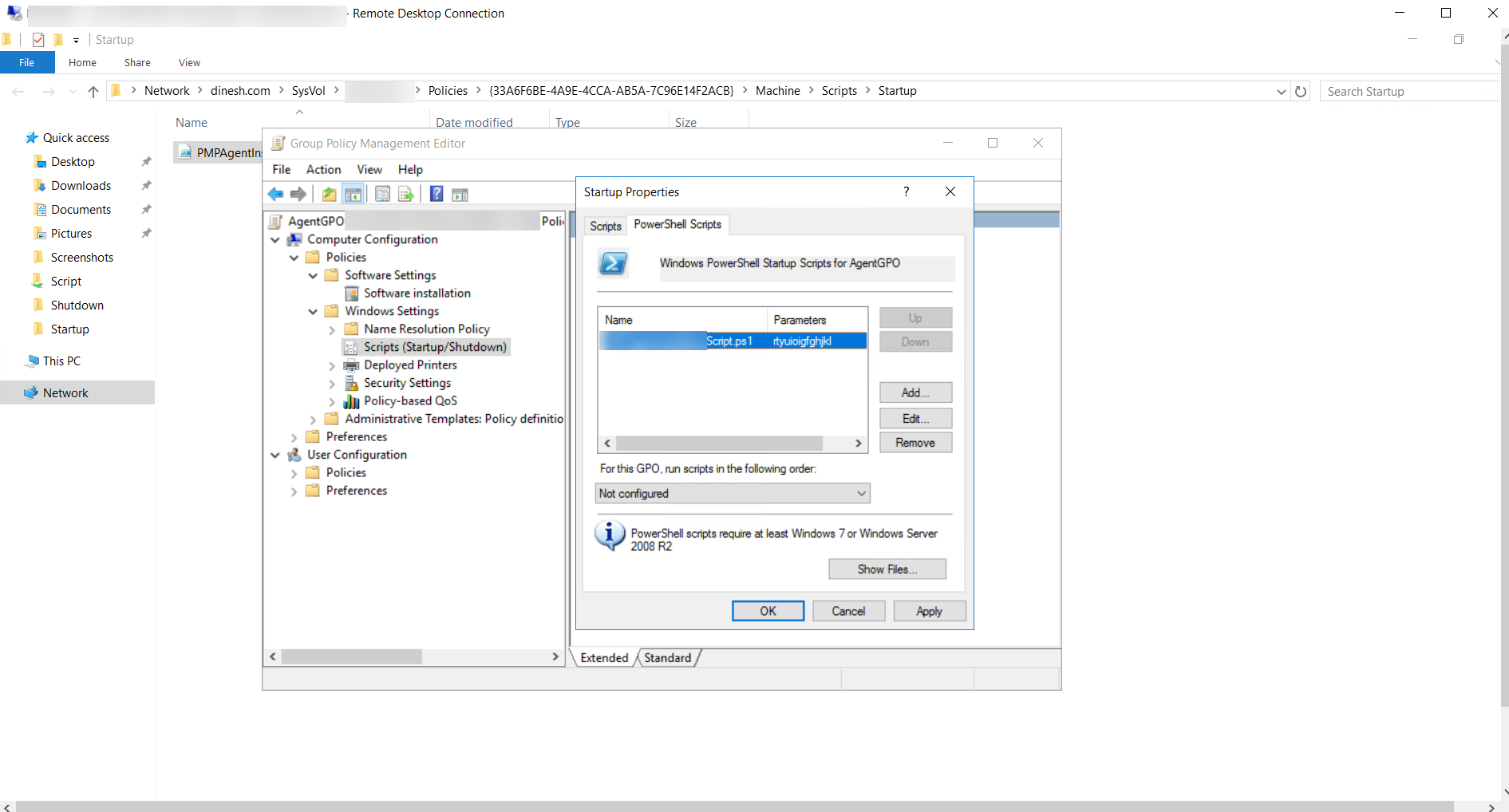The width and height of the screenshot is (1509, 812).
Task: Click the Quick access star icon
Action: (32, 138)
